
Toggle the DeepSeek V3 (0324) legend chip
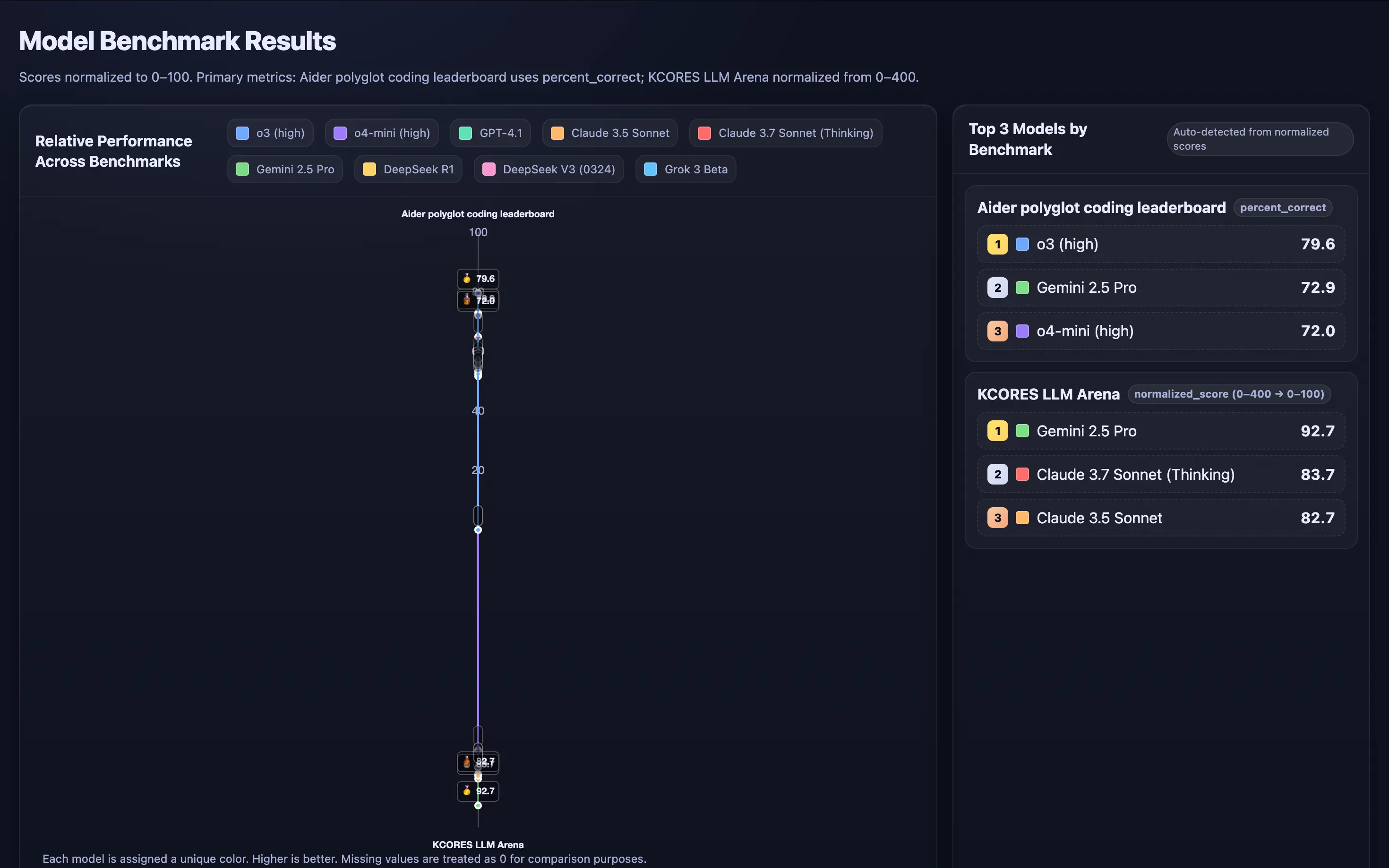pyautogui.click(x=549, y=170)
